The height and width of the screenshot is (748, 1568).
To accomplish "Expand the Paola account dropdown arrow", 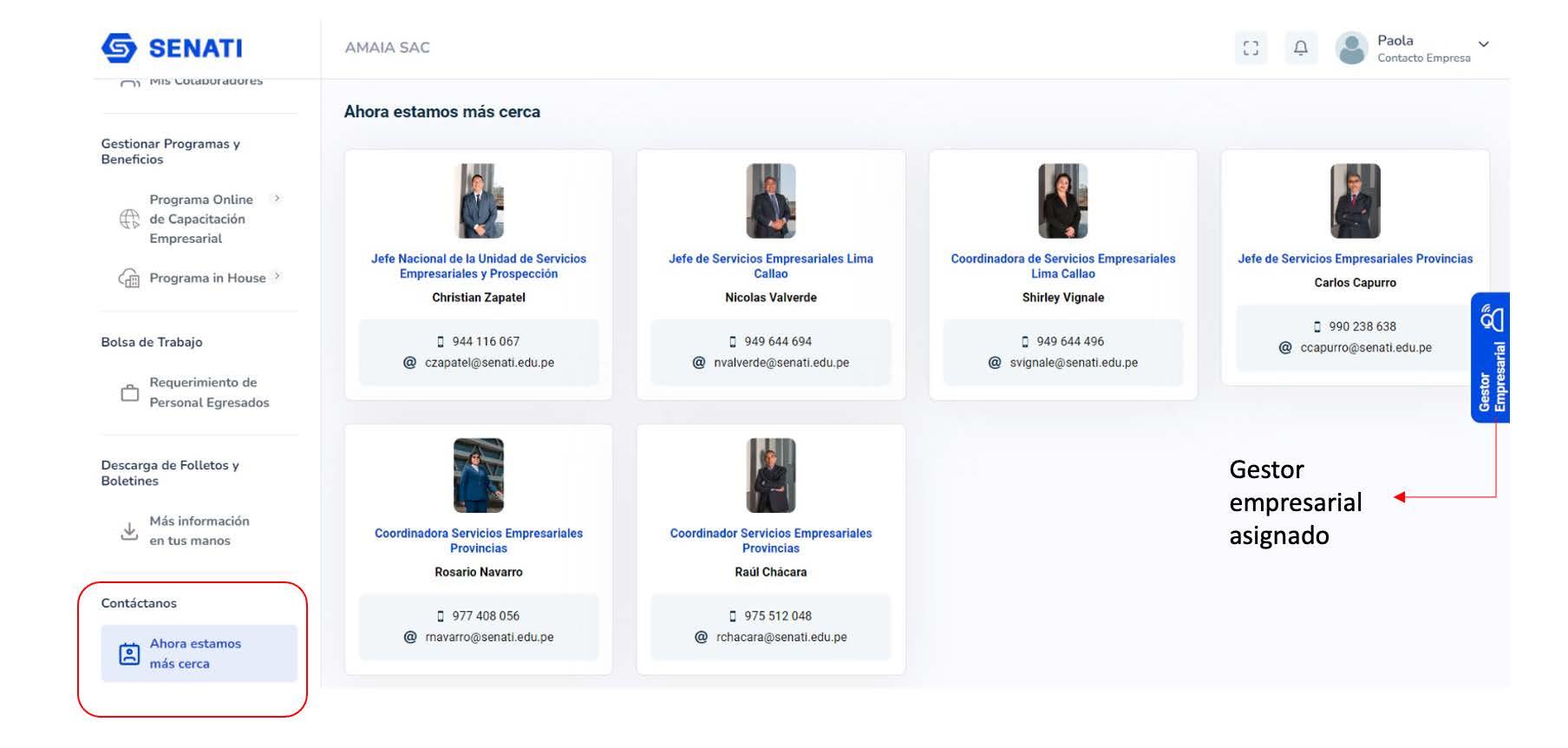I will (1484, 44).
